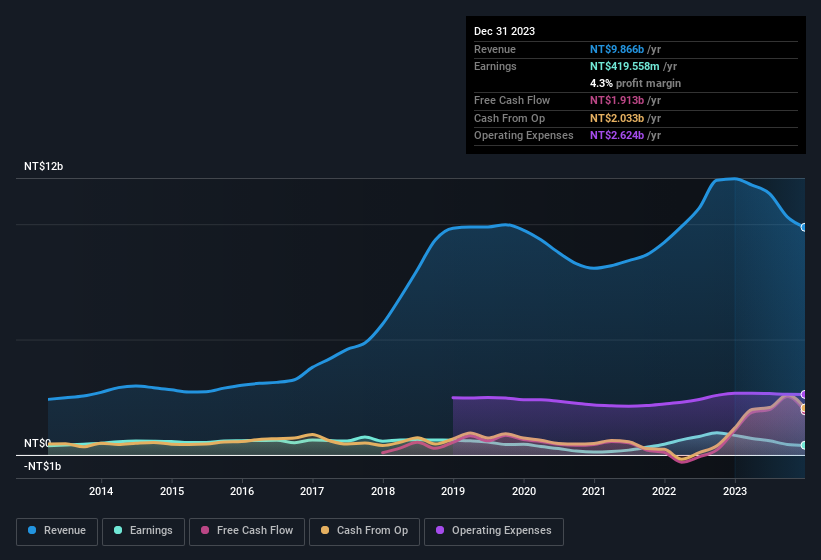Image resolution: width=821 pixels, height=560 pixels.
Task: Click the teal Earnings legend dot
Action: coord(118,531)
